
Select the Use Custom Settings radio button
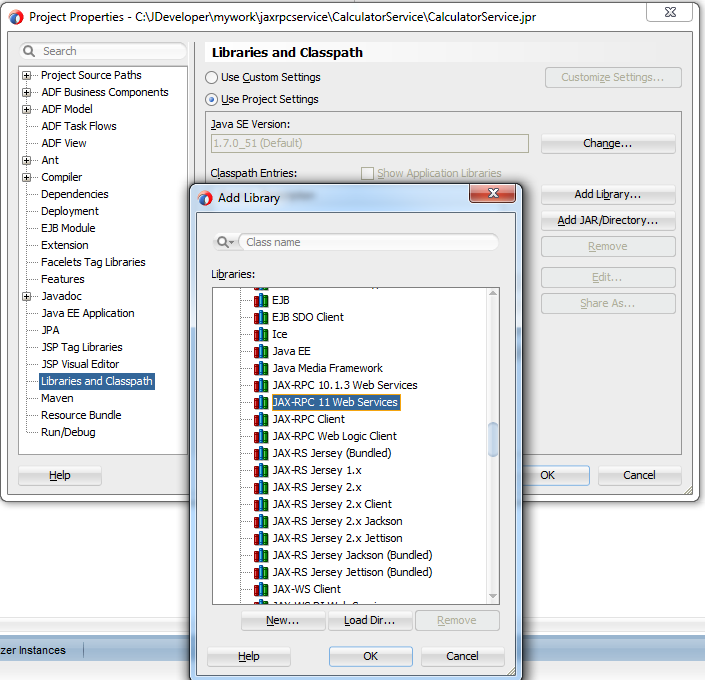click(x=211, y=77)
